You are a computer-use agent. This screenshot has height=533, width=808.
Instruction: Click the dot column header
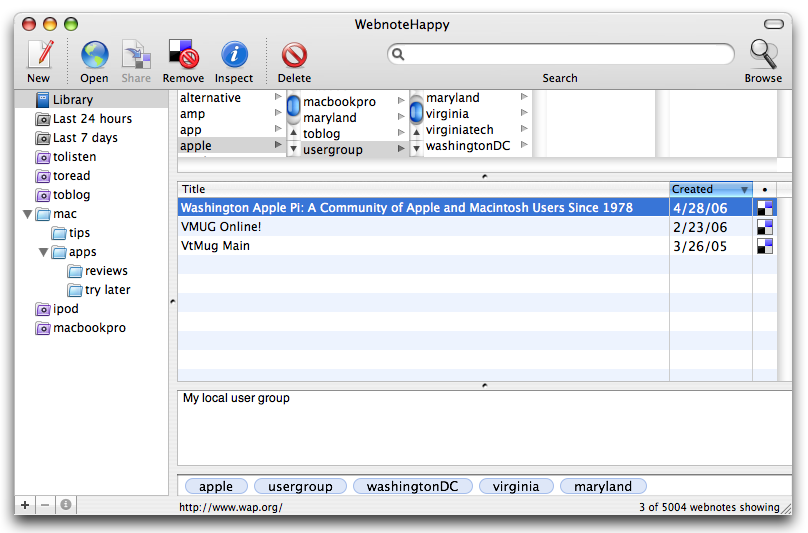click(x=765, y=189)
